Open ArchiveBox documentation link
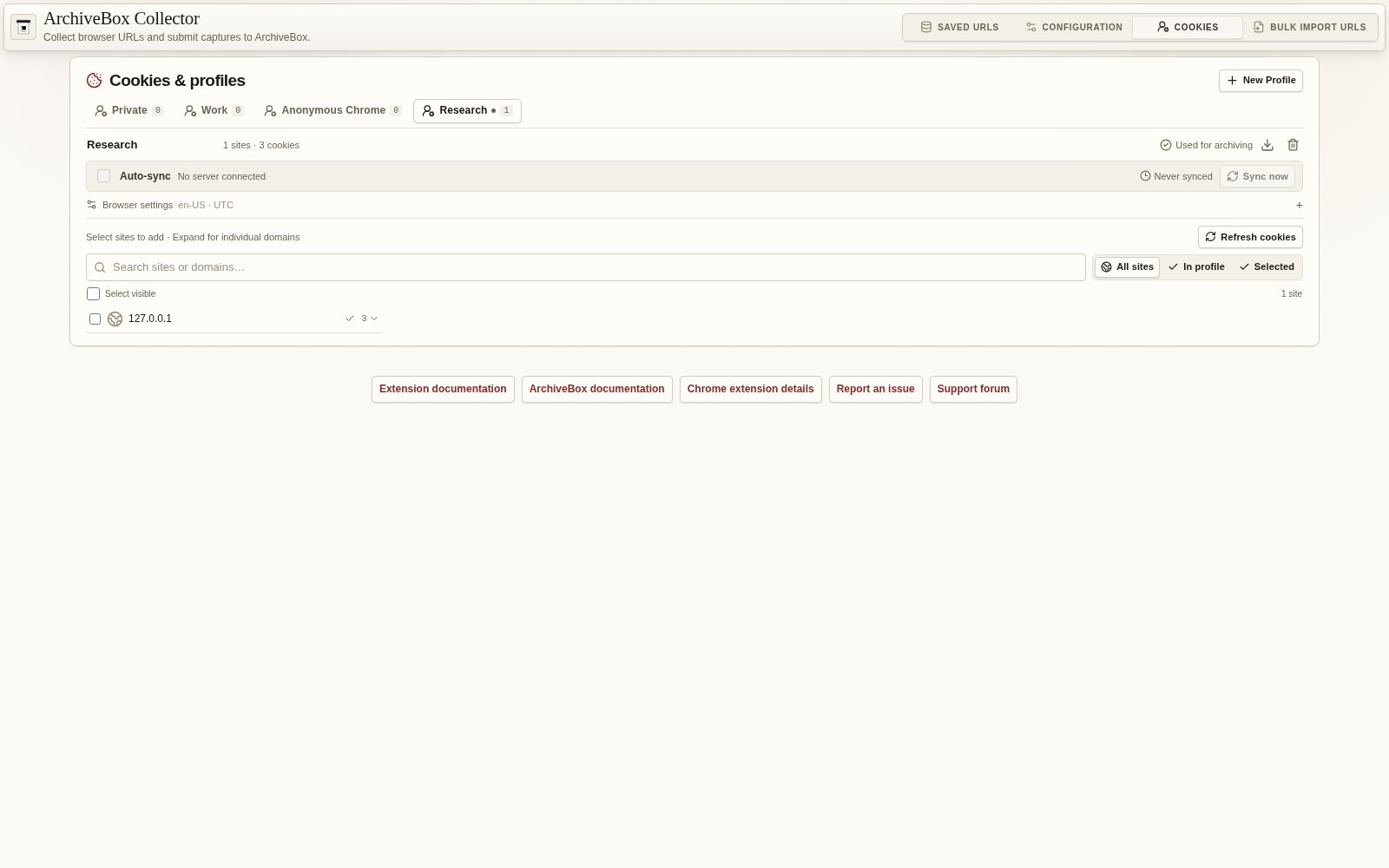1389x868 pixels. pos(597,389)
